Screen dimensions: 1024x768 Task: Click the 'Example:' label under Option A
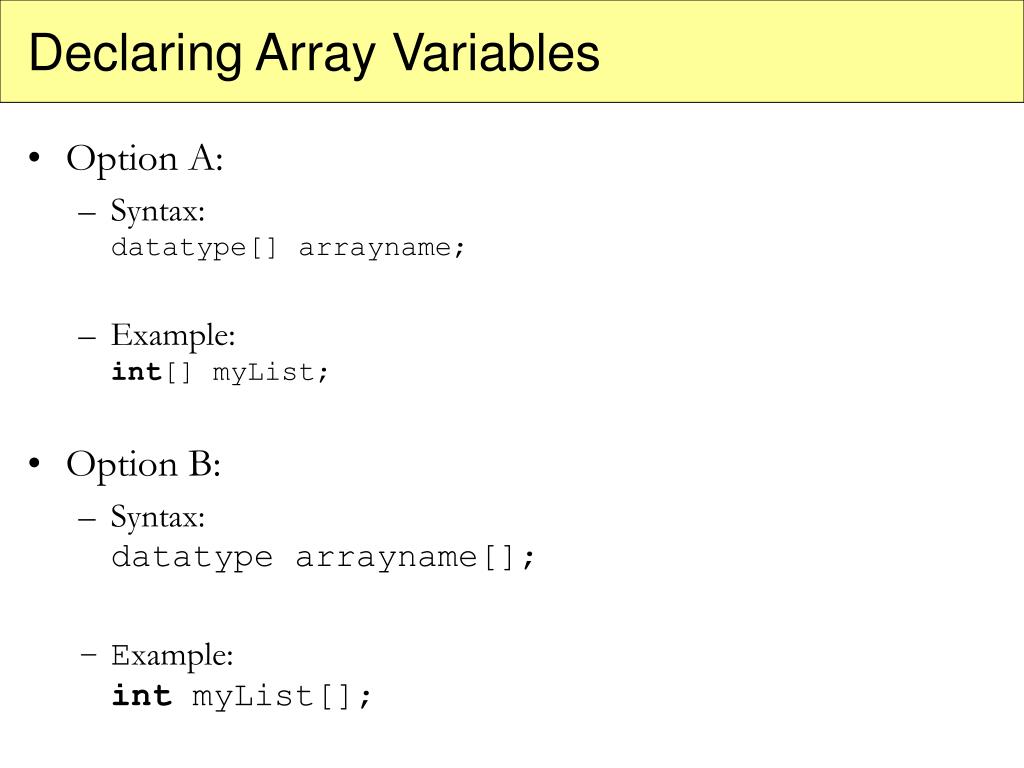[x=172, y=336]
